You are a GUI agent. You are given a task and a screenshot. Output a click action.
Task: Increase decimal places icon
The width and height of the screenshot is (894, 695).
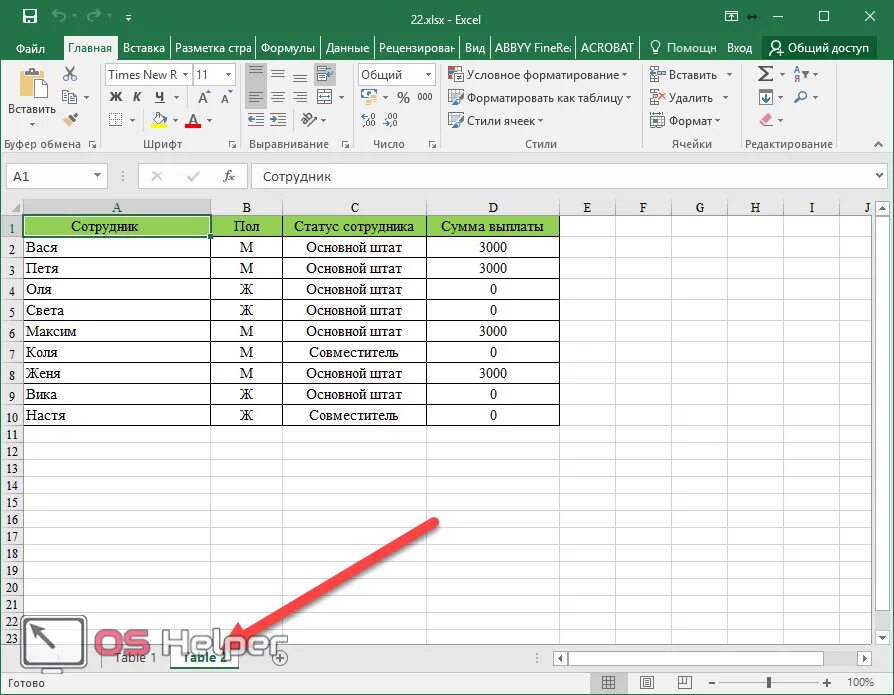coord(368,120)
